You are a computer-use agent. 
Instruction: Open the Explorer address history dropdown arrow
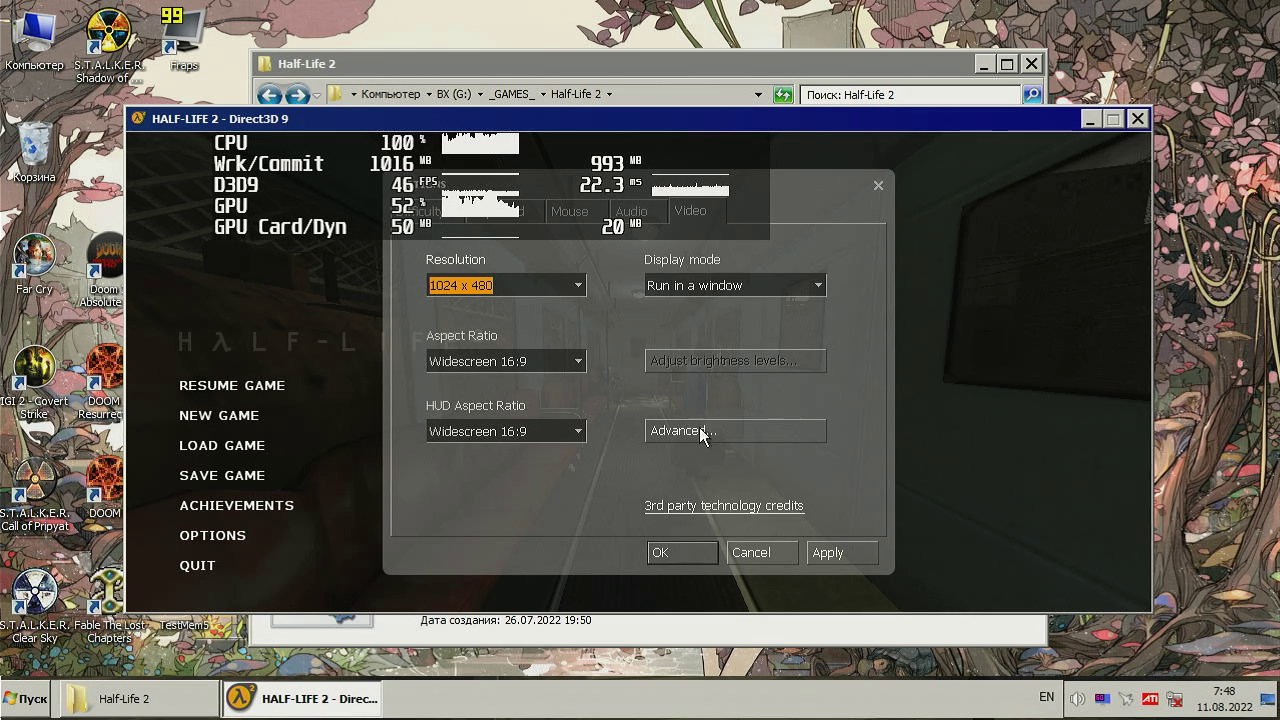point(758,94)
